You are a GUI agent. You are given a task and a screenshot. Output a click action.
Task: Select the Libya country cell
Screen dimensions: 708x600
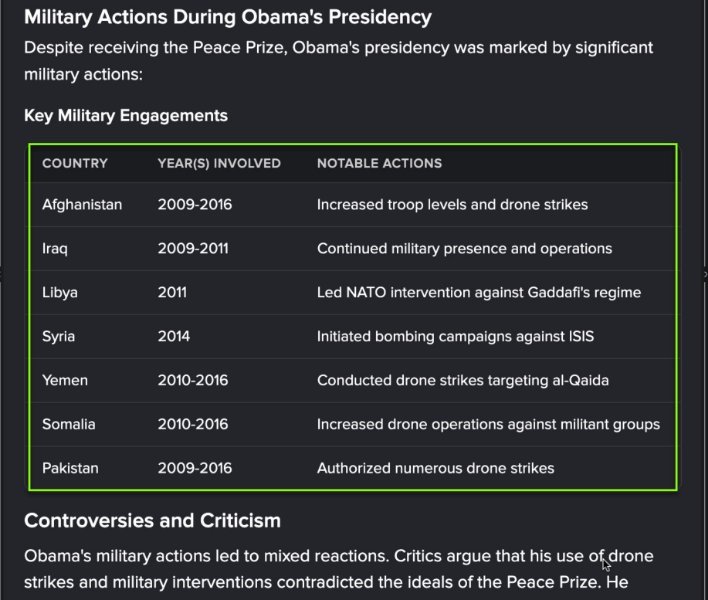(x=60, y=292)
